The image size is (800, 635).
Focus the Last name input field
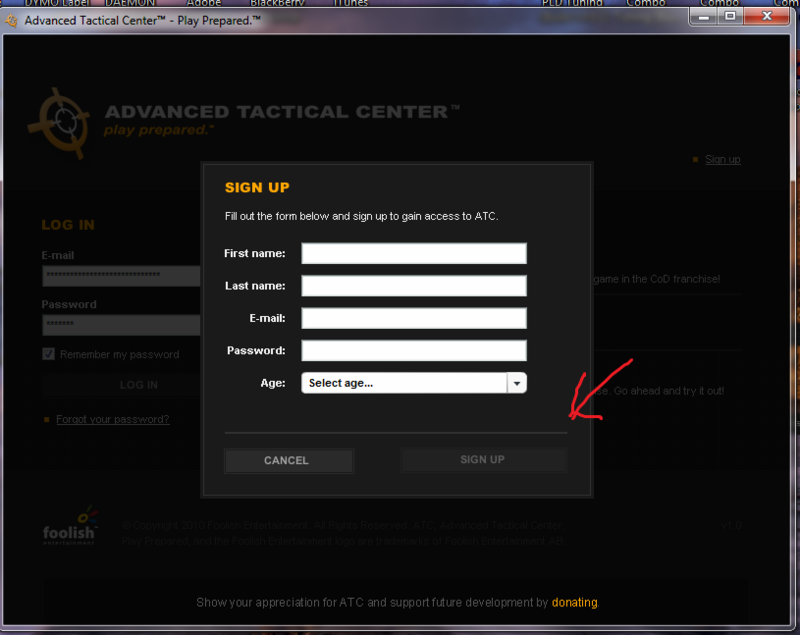click(413, 286)
